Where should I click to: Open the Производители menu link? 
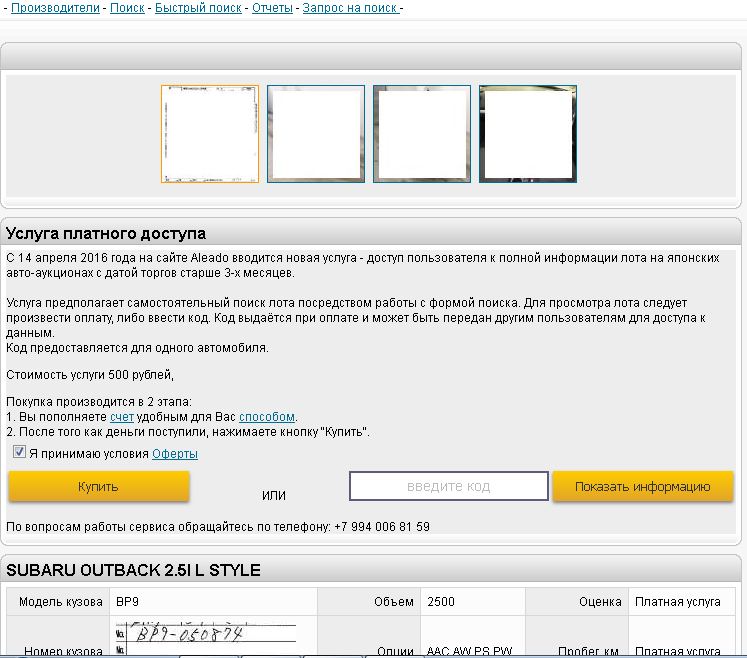tap(55, 8)
